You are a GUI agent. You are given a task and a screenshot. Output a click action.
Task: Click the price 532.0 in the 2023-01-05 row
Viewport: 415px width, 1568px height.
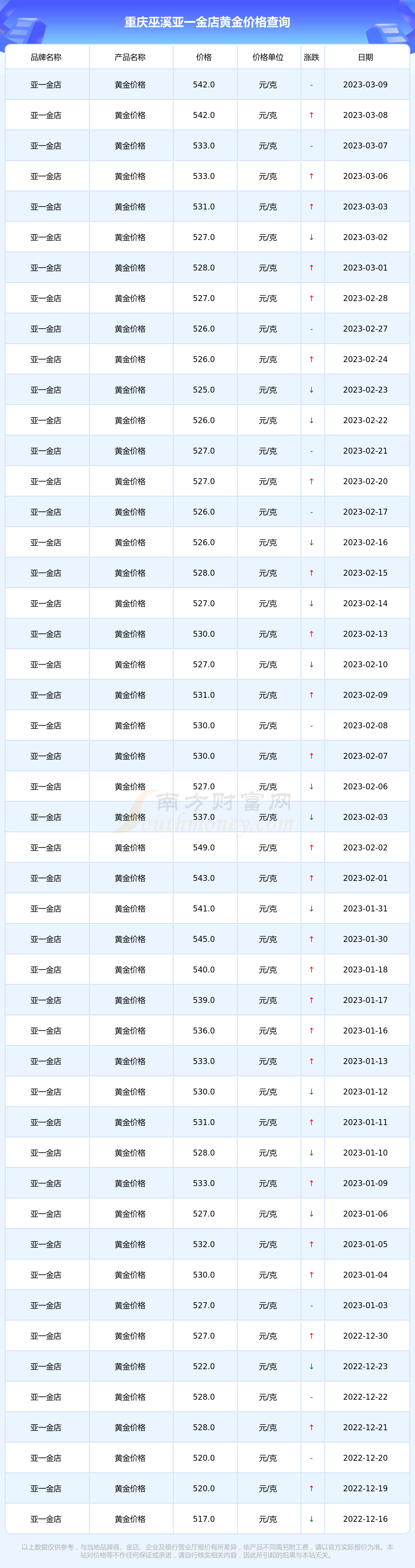tap(204, 1244)
